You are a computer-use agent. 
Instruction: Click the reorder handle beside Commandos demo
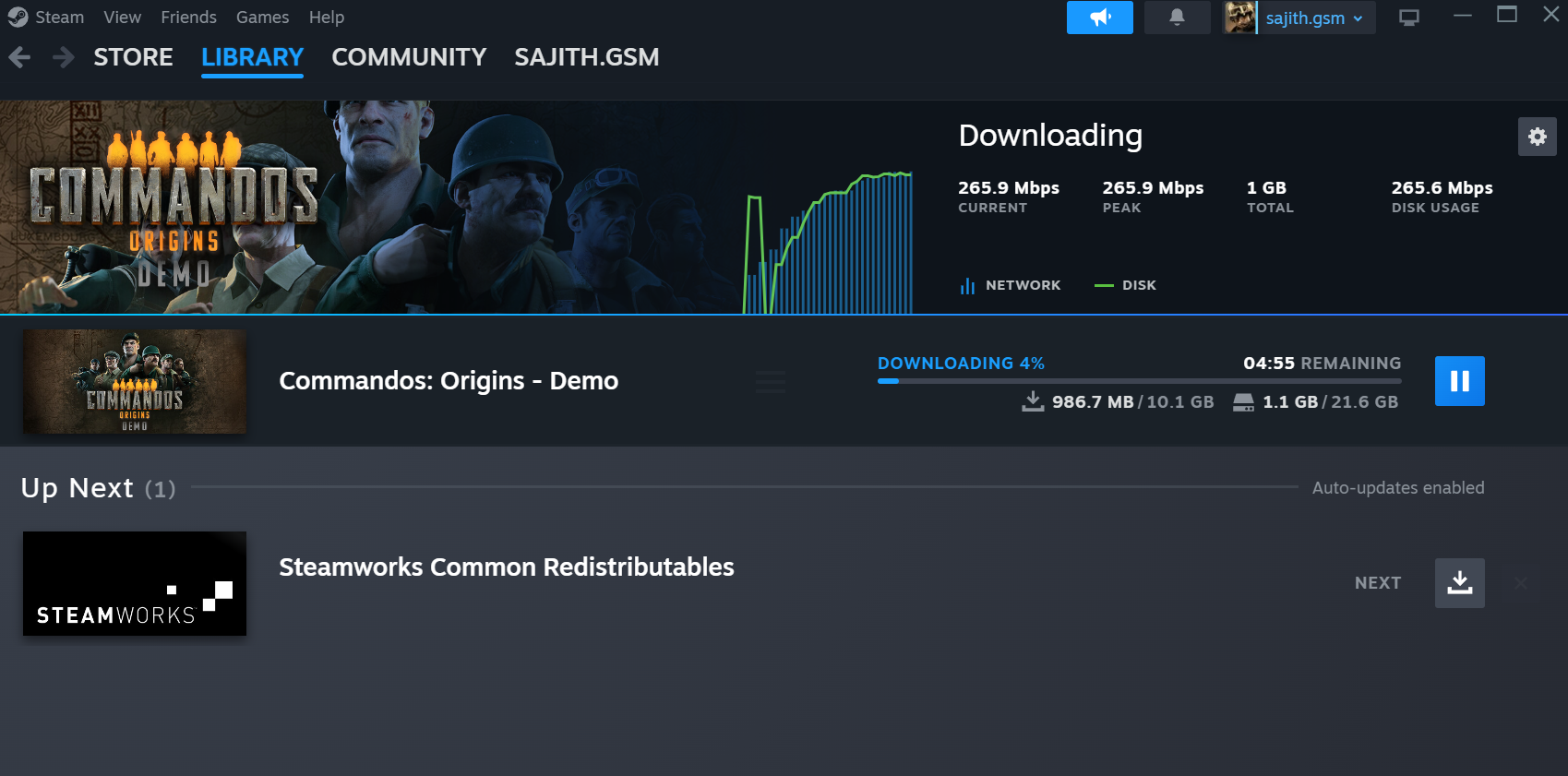click(771, 381)
